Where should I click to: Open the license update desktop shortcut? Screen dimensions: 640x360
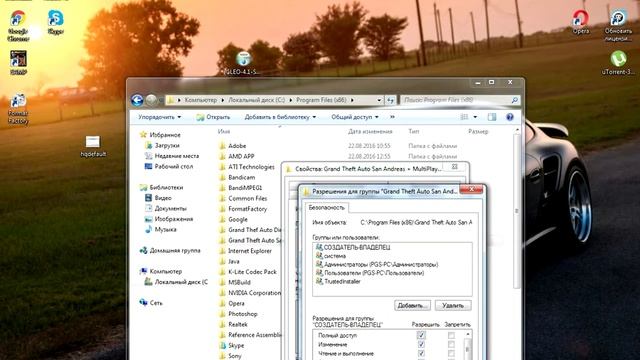pyautogui.click(x=618, y=26)
